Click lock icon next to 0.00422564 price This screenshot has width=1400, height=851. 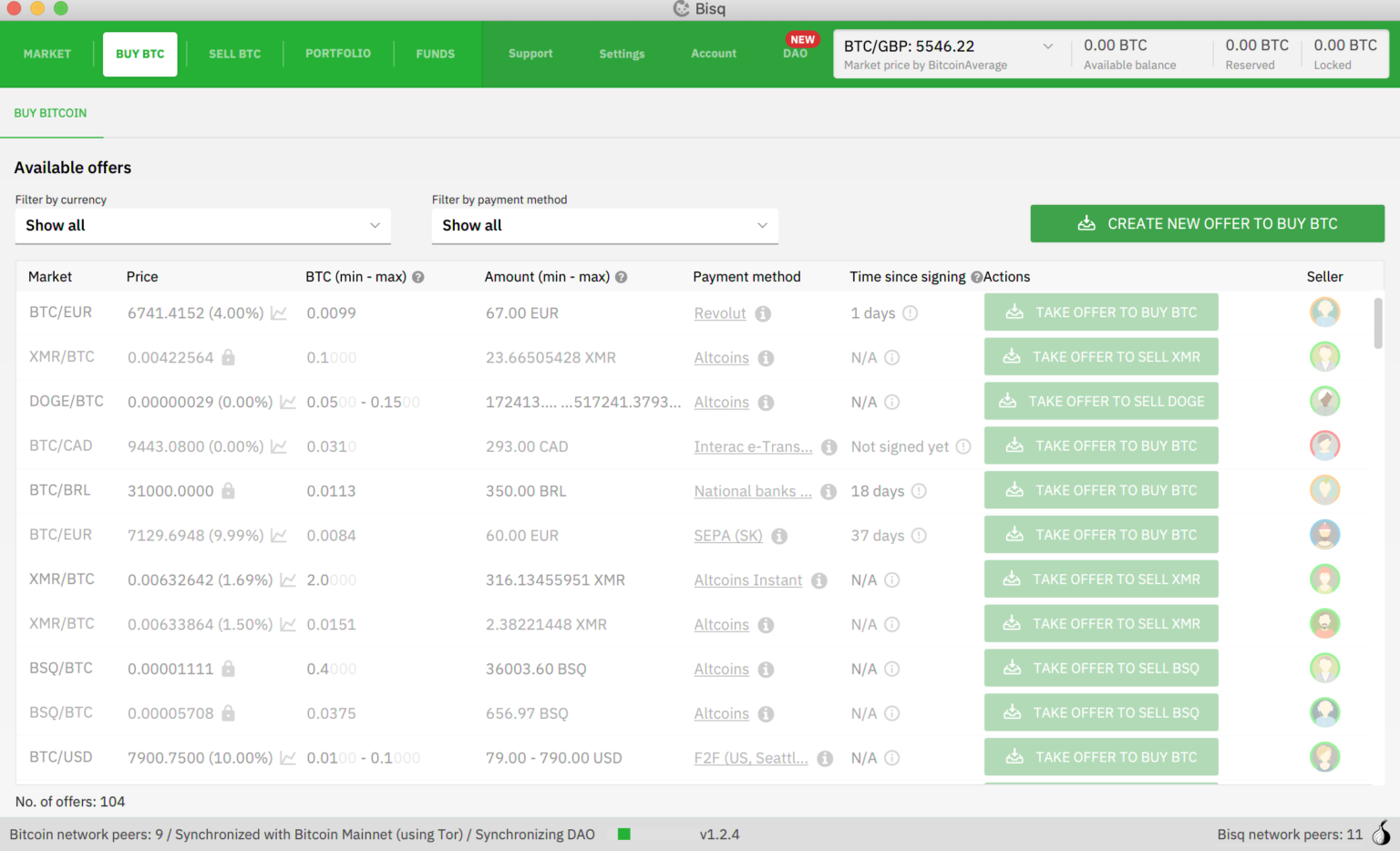pyautogui.click(x=229, y=357)
